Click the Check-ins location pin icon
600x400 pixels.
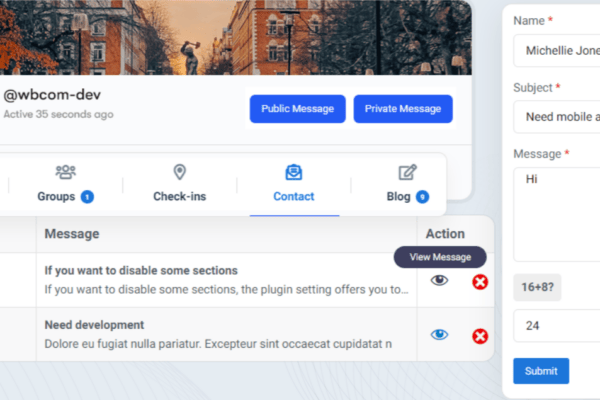click(x=179, y=172)
